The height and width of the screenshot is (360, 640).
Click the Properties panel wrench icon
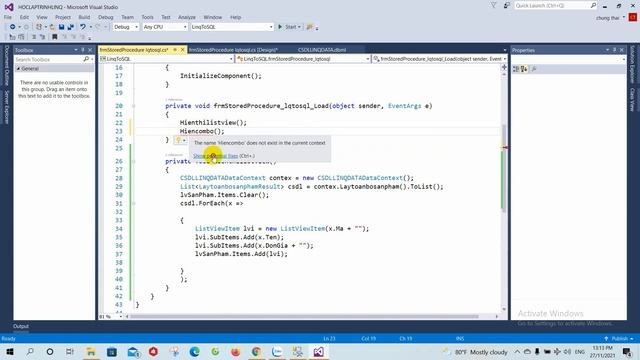pos(534,69)
